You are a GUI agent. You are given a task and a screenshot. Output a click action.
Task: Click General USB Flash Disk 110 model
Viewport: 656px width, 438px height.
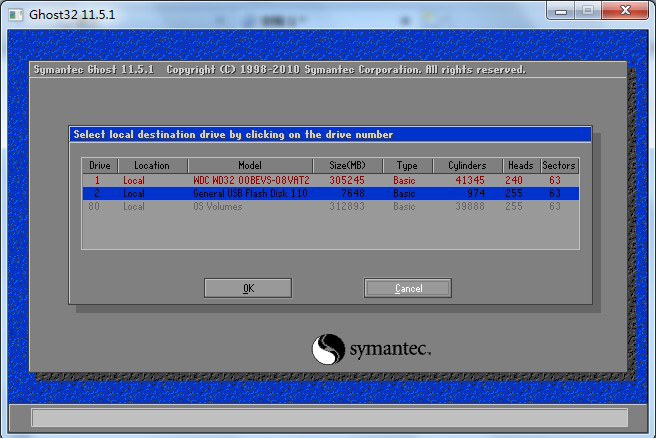[250, 193]
